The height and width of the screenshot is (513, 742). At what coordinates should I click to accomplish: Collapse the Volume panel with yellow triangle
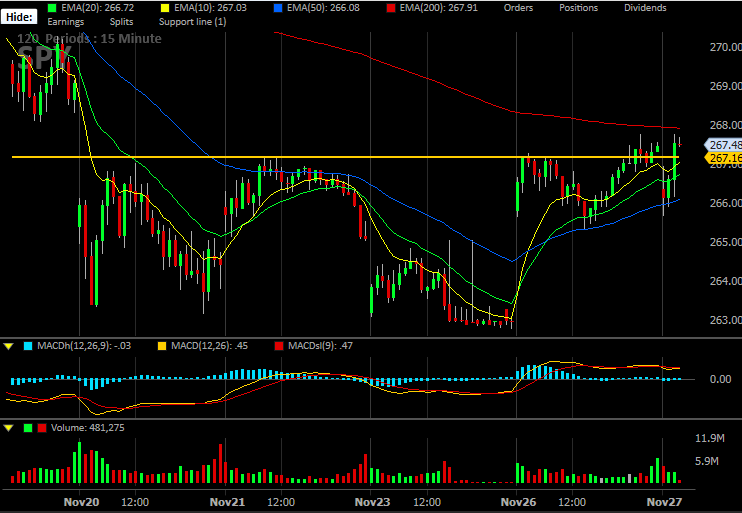[x=8, y=428]
